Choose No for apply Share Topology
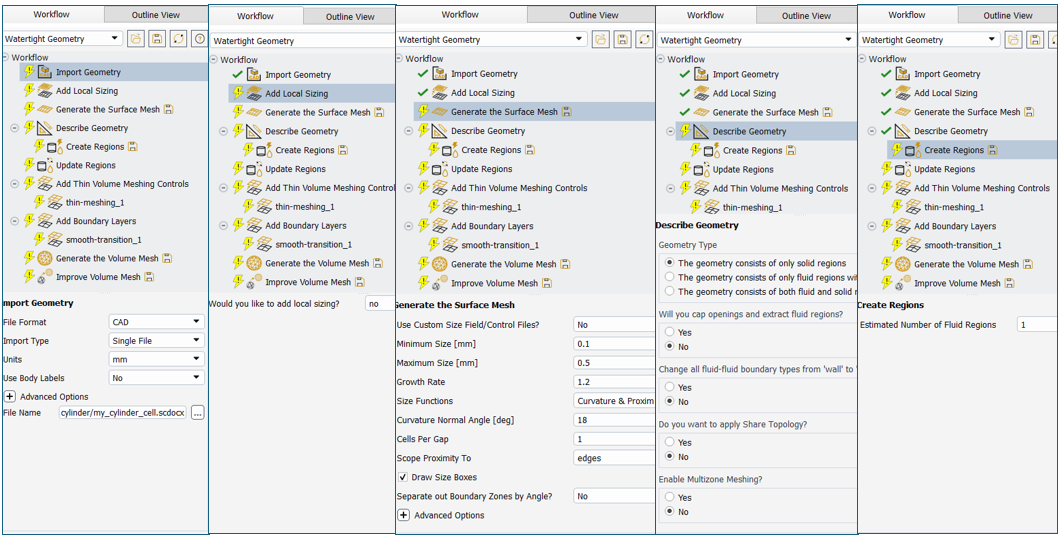Viewport: 1060px width, 538px height. tap(669, 457)
